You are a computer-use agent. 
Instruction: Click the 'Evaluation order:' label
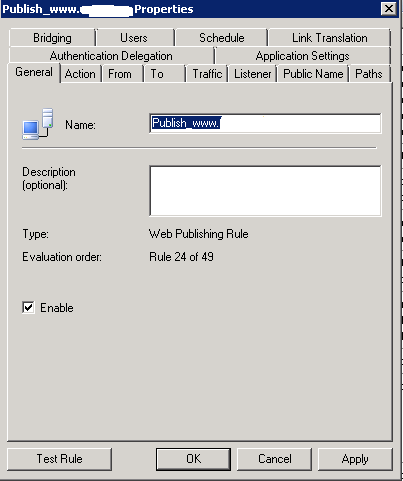[x=62, y=257]
